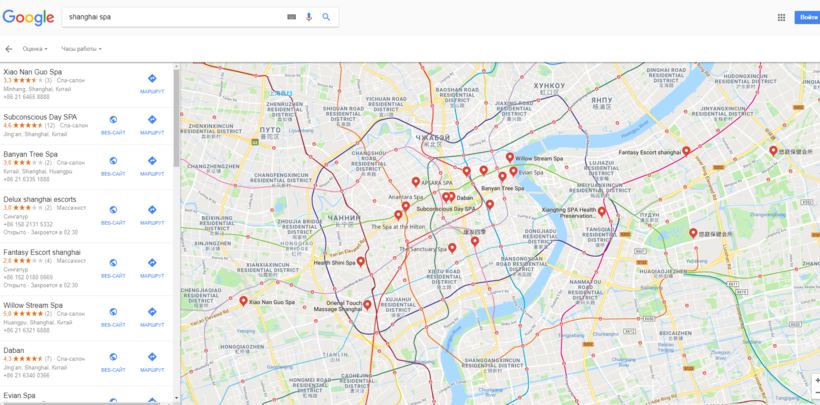Open the Google apps grid
Viewport: 820px width, 405px height.
tap(781, 17)
